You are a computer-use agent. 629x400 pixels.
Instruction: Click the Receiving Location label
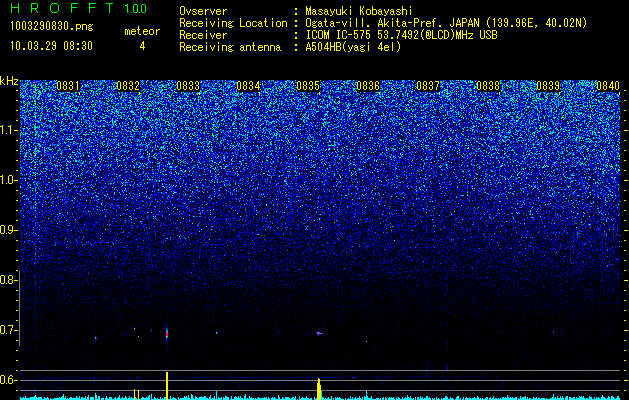click(233, 23)
